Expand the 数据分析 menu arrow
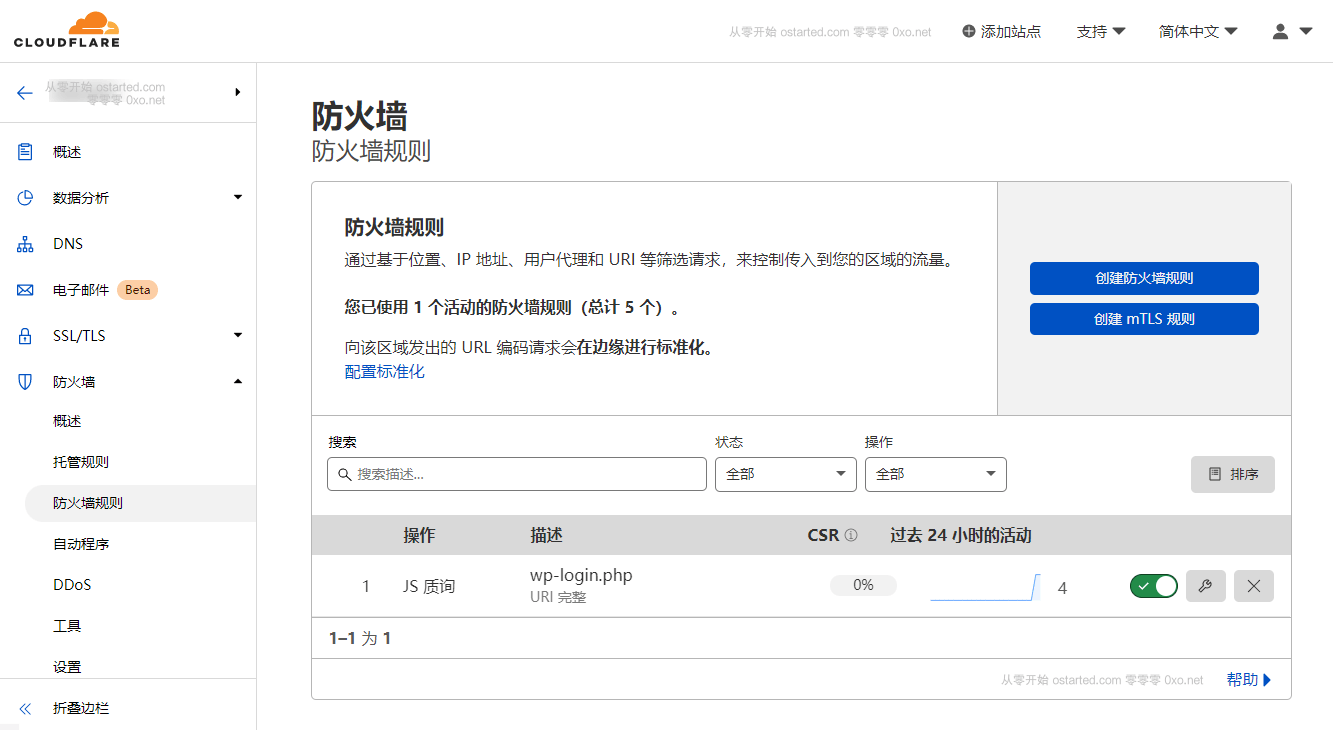 click(238, 197)
